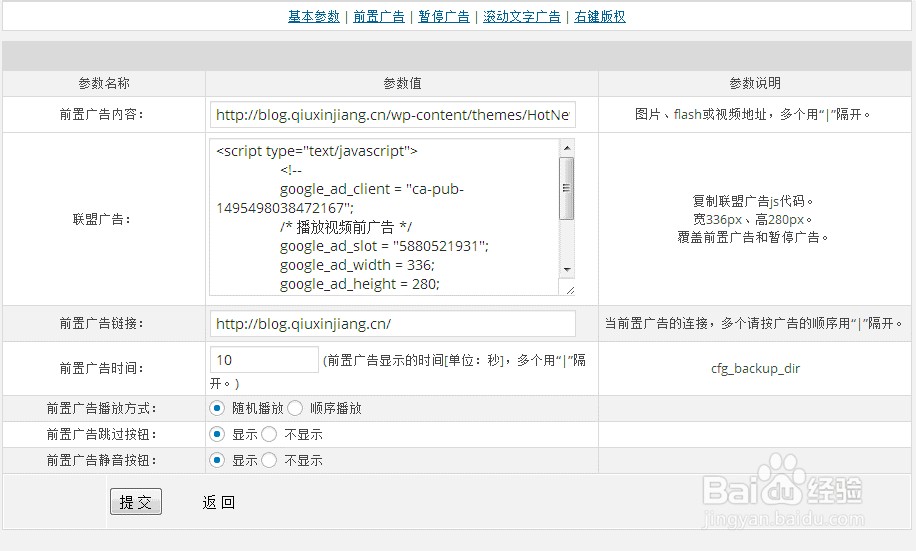Click inside the 联盟广告 script textarea

[x=384, y=217]
